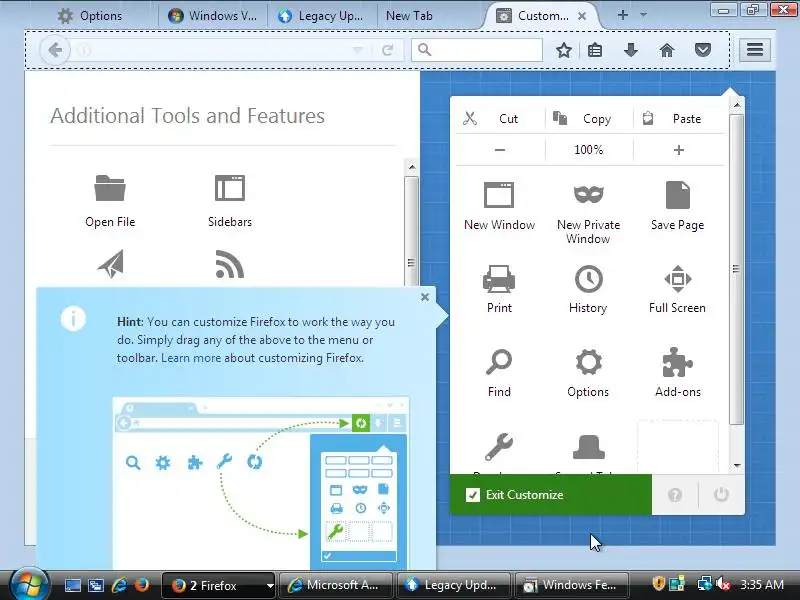Open the hamburger menu button
The width and height of the screenshot is (800, 600).
coord(755,49)
